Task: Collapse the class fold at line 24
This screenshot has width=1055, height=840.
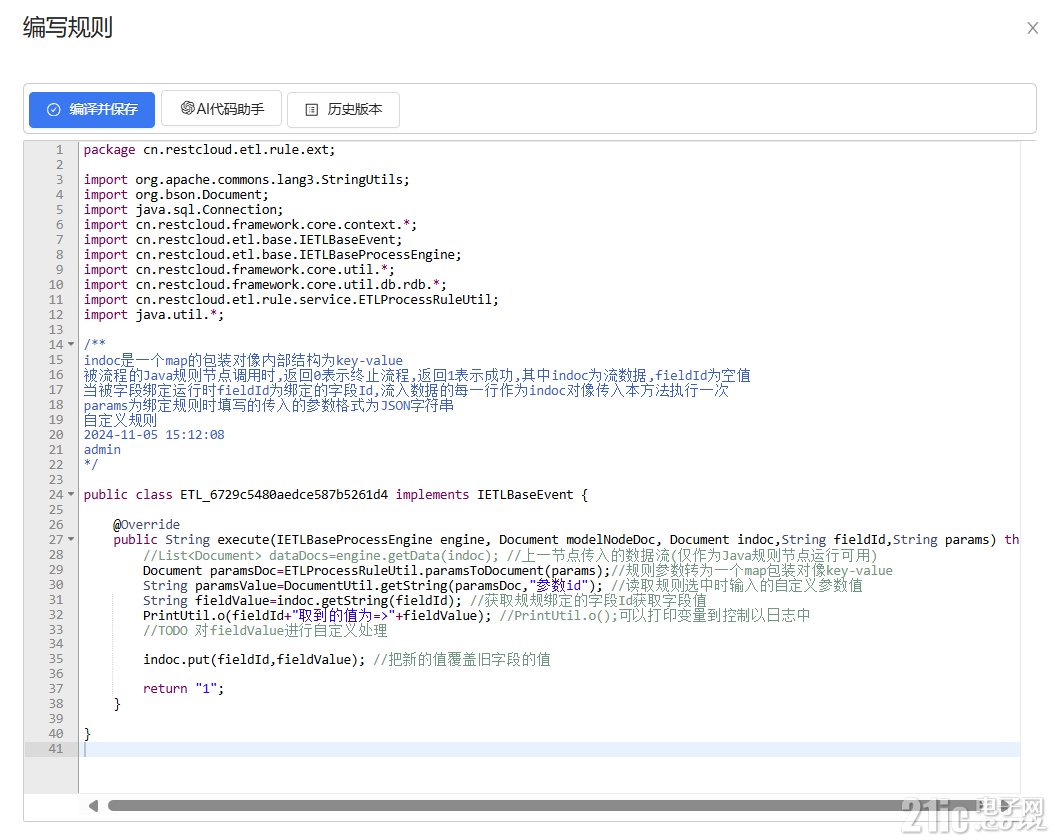Action: [x=71, y=495]
